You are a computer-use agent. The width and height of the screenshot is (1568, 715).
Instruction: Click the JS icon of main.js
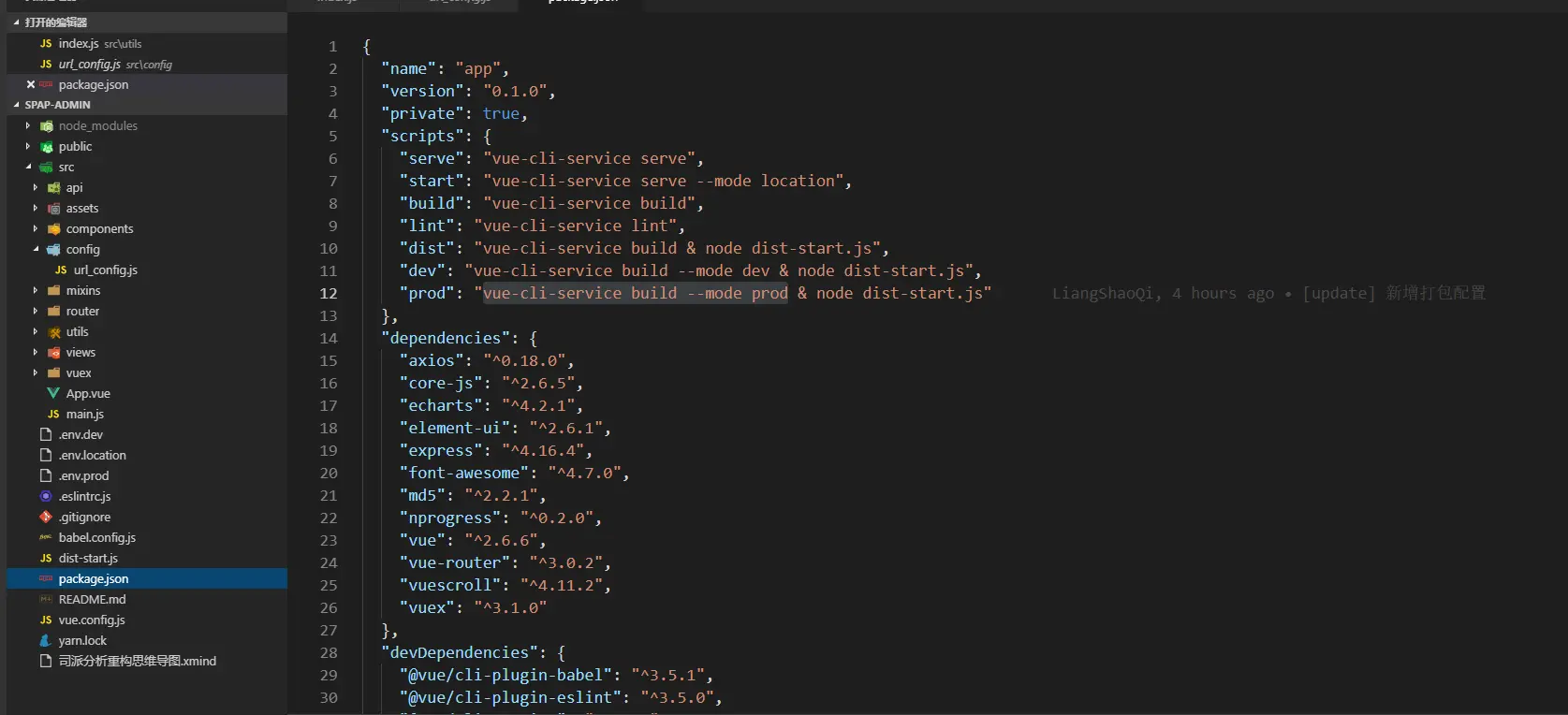click(x=53, y=414)
